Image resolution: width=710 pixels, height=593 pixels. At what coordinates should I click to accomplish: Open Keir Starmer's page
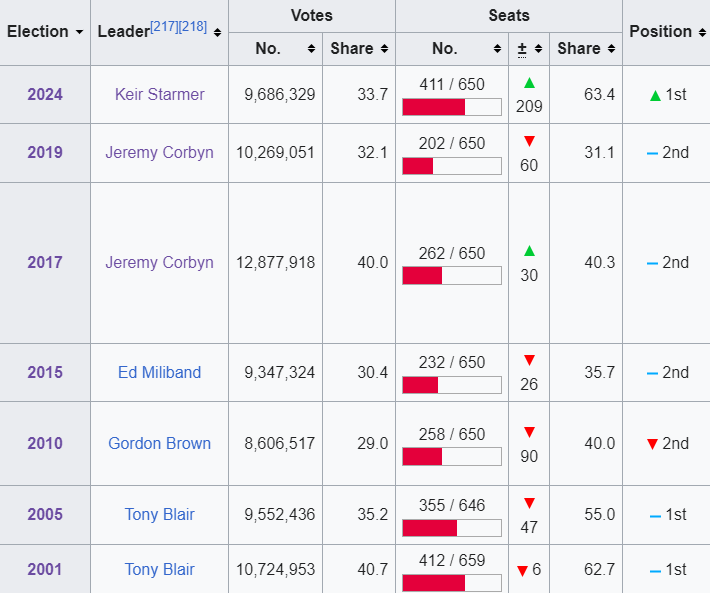[159, 95]
